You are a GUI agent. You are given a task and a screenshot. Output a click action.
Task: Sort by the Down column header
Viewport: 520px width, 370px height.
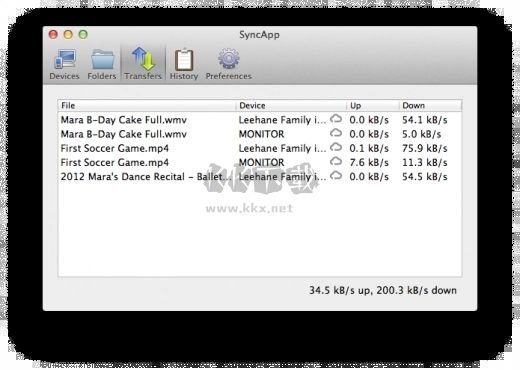[430, 105]
